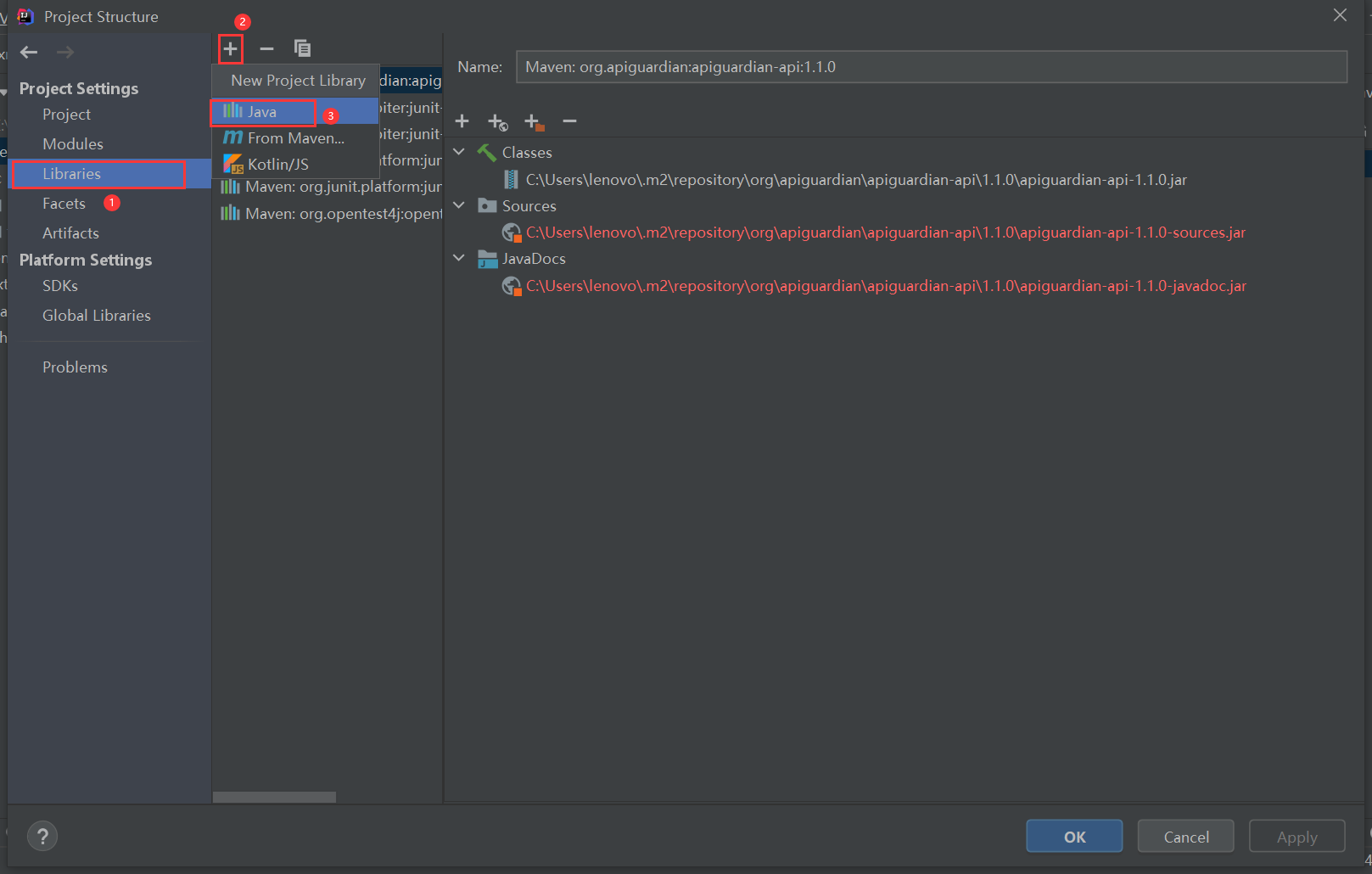Screen dimensions: 1372x874
Task: Collapse the Sources node
Action: (x=459, y=205)
